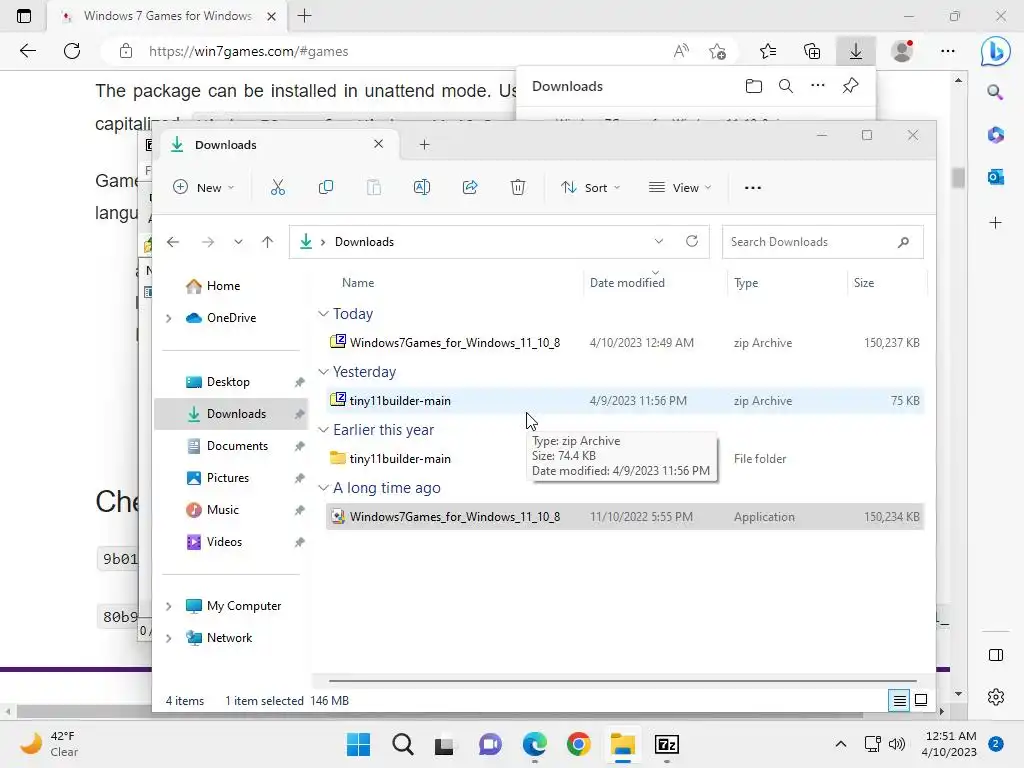Open Desktop in navigation pane
Viewport: 1024px width, 768px height.
coord(227,382)
